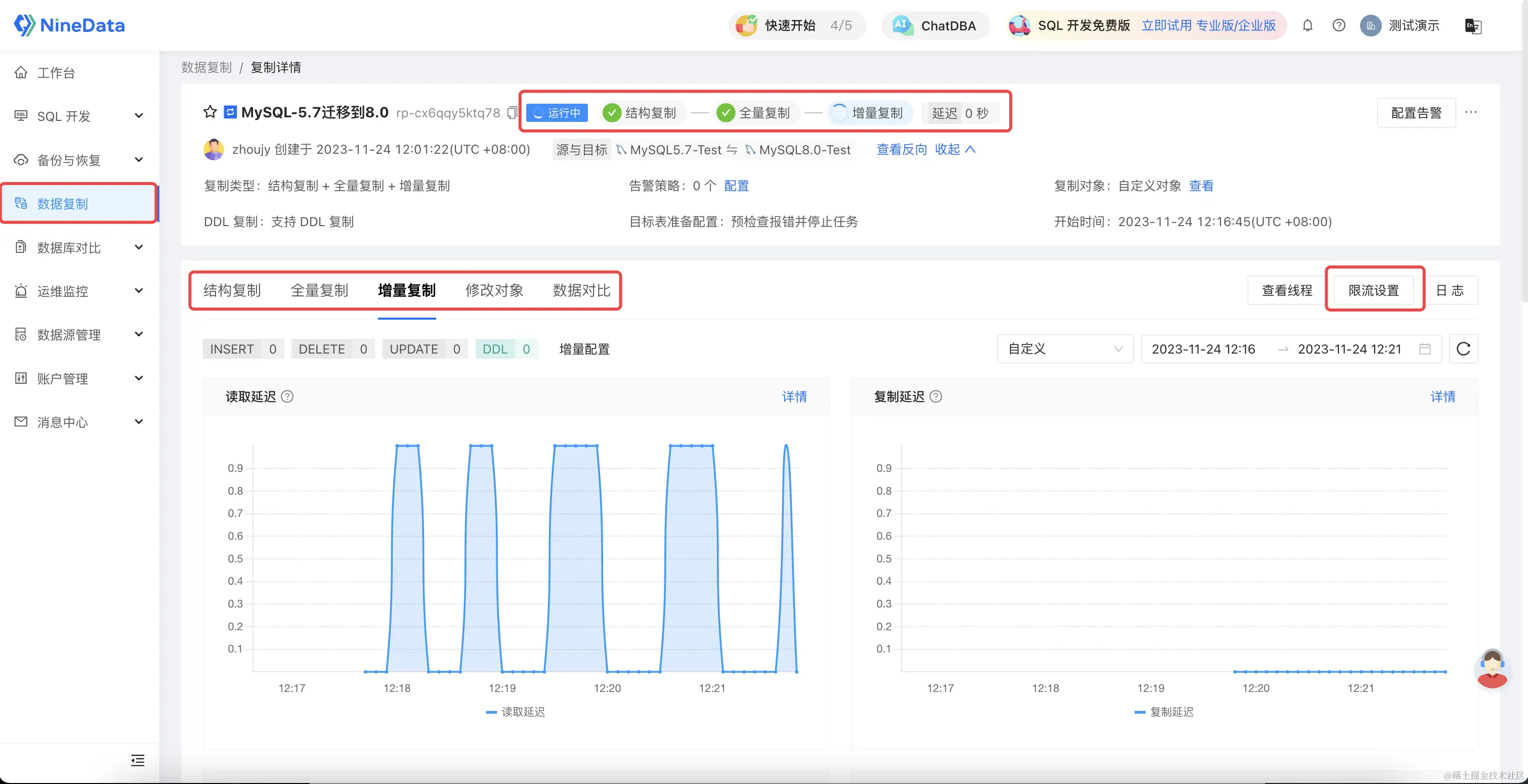Collapse the sidebar with the bottom icon
The width and height of the screenshot is (1528, 784).
click(137, 760)
